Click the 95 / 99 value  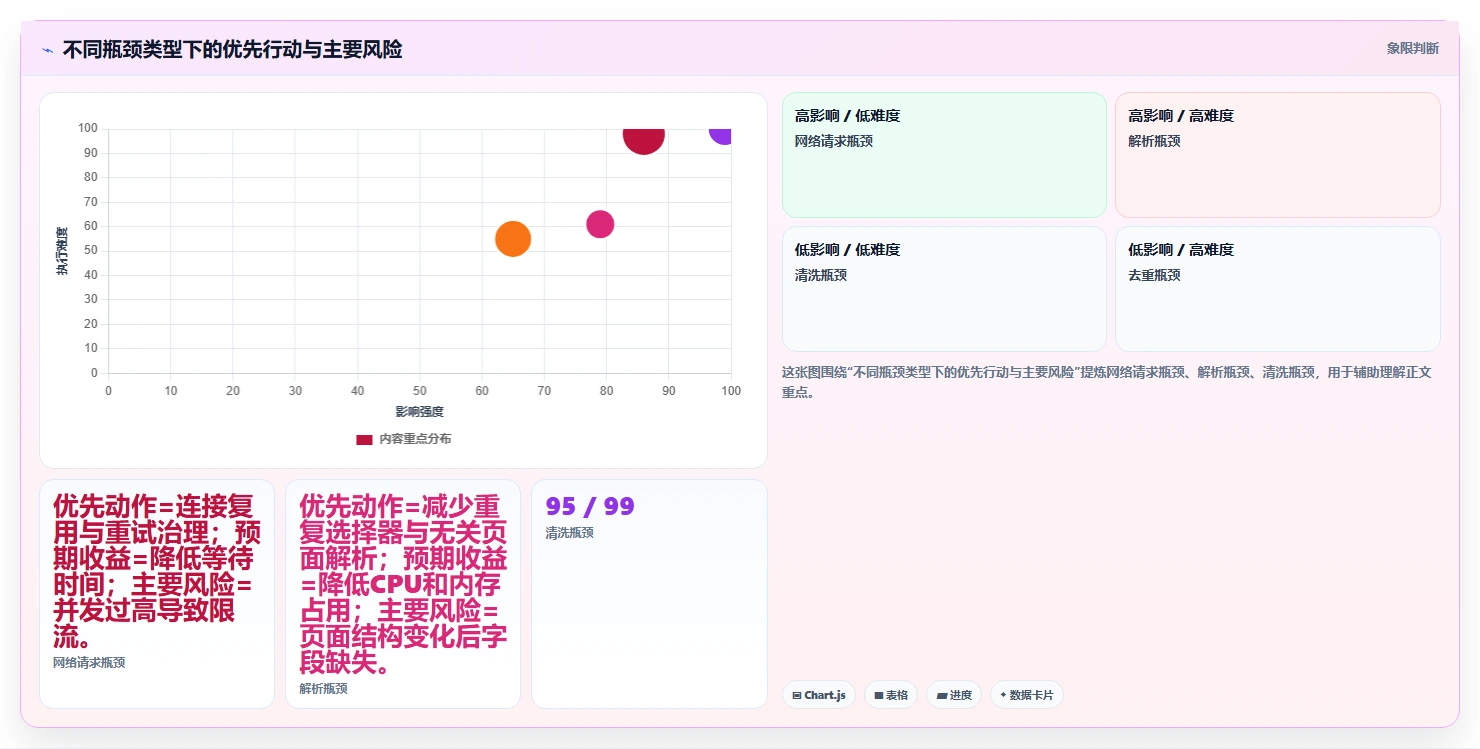pos(590,507)
